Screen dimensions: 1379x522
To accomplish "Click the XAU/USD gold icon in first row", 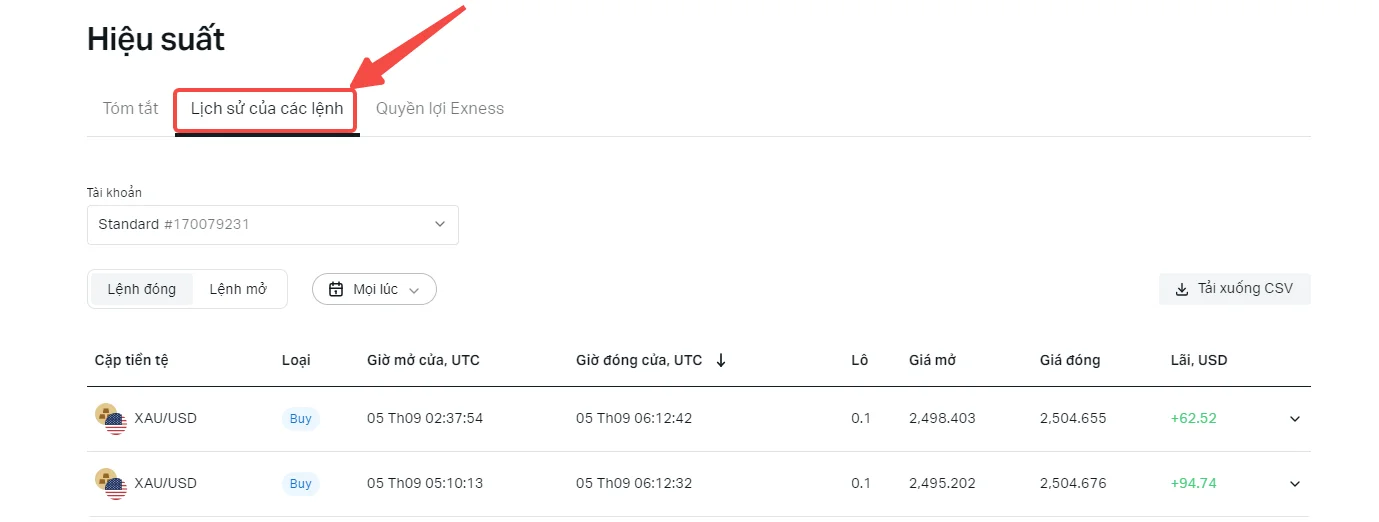I will (x=111, y=418).
